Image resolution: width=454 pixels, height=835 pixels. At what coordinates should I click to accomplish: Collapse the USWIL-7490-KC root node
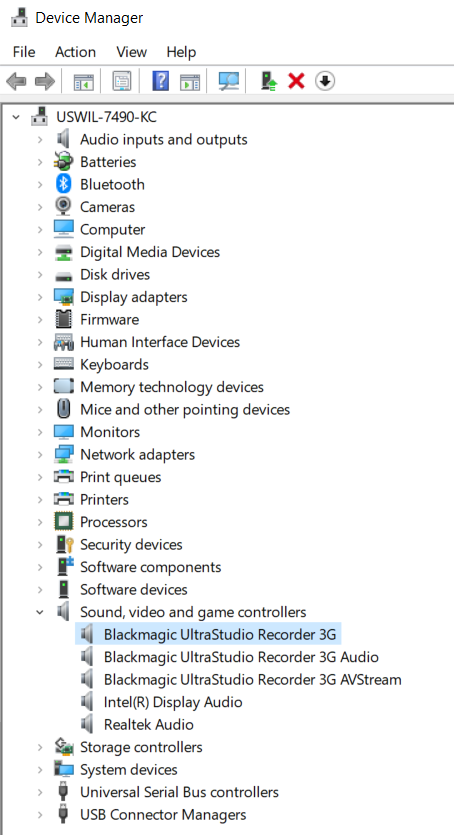[x=16, y=117]
